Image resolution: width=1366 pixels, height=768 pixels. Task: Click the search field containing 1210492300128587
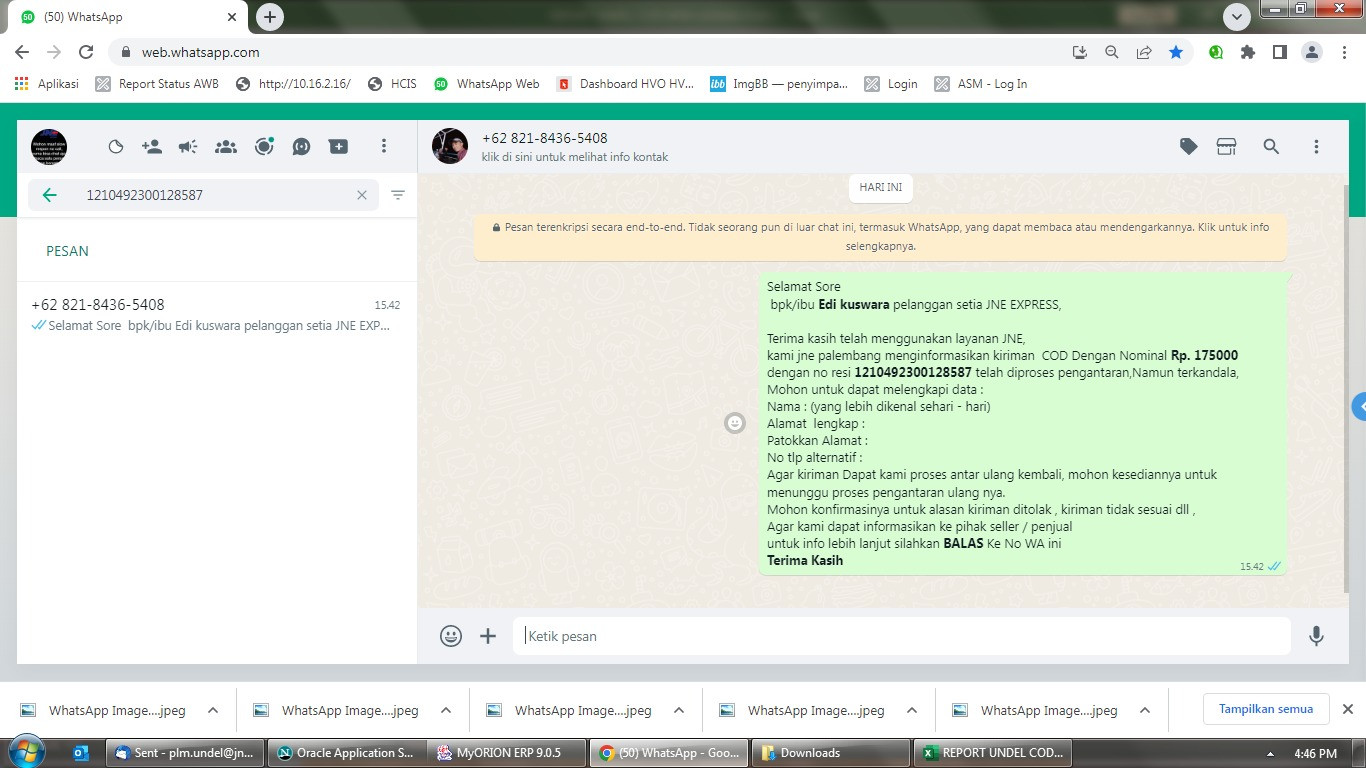(203, 195)
